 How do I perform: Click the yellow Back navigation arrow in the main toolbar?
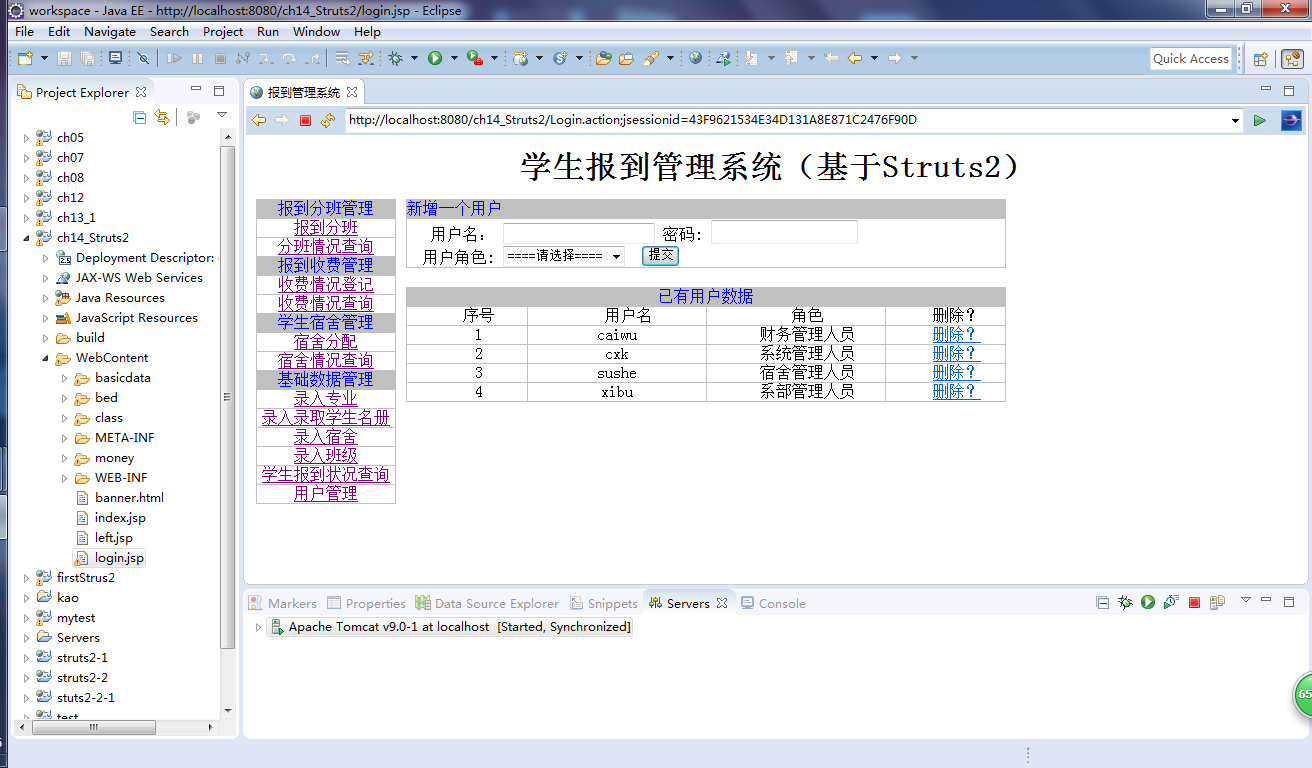[x=855, y=58]
